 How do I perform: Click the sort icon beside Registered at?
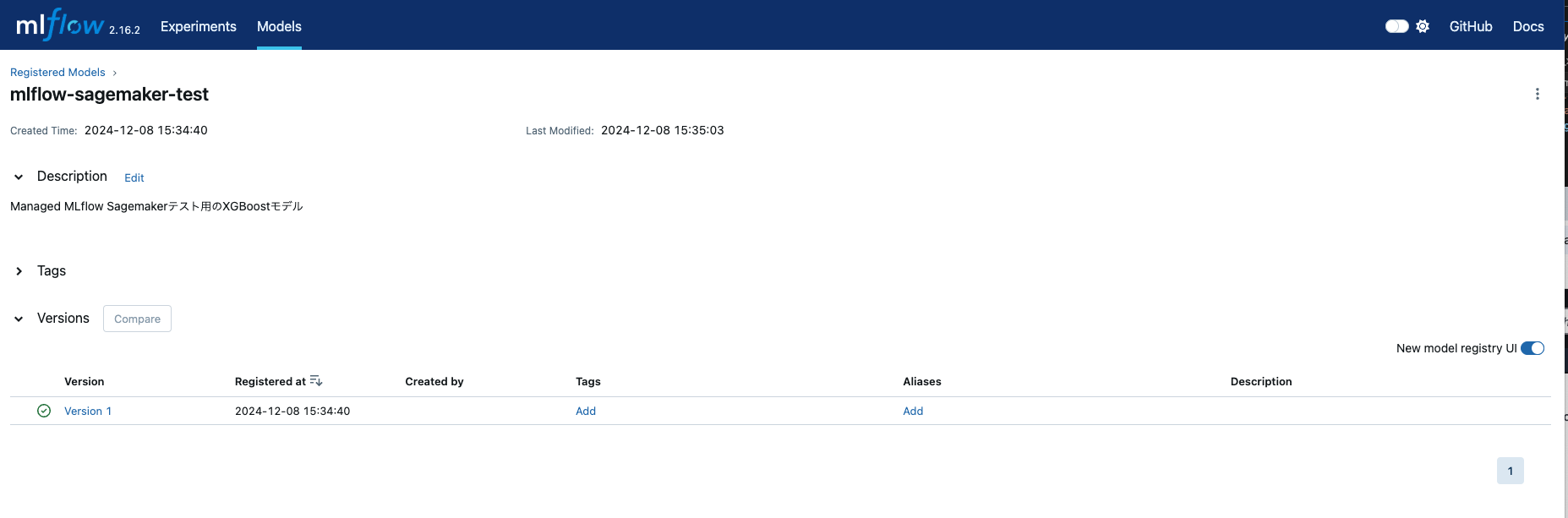point(316,381)
